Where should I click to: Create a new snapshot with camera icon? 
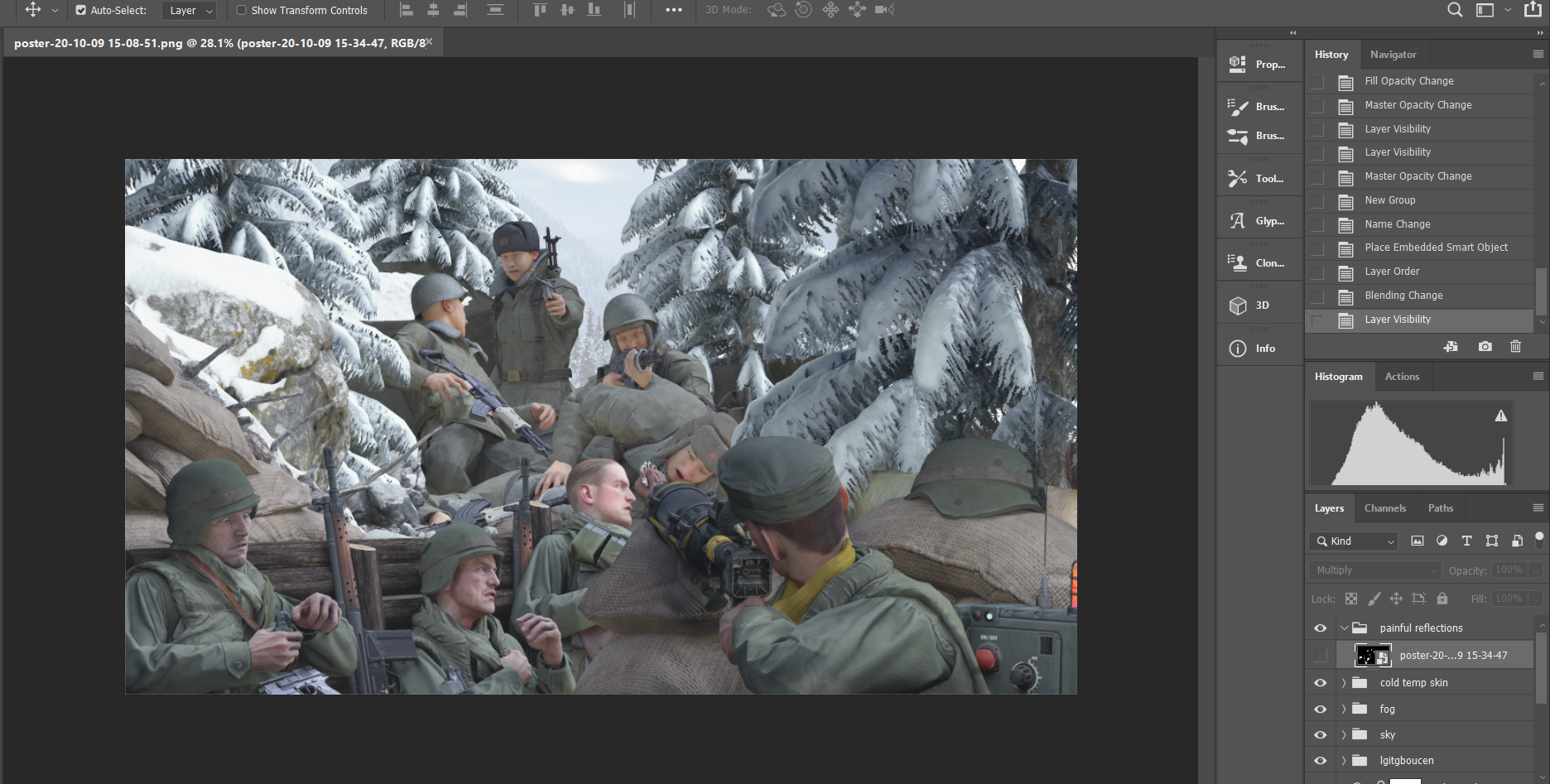point(1485,347)
